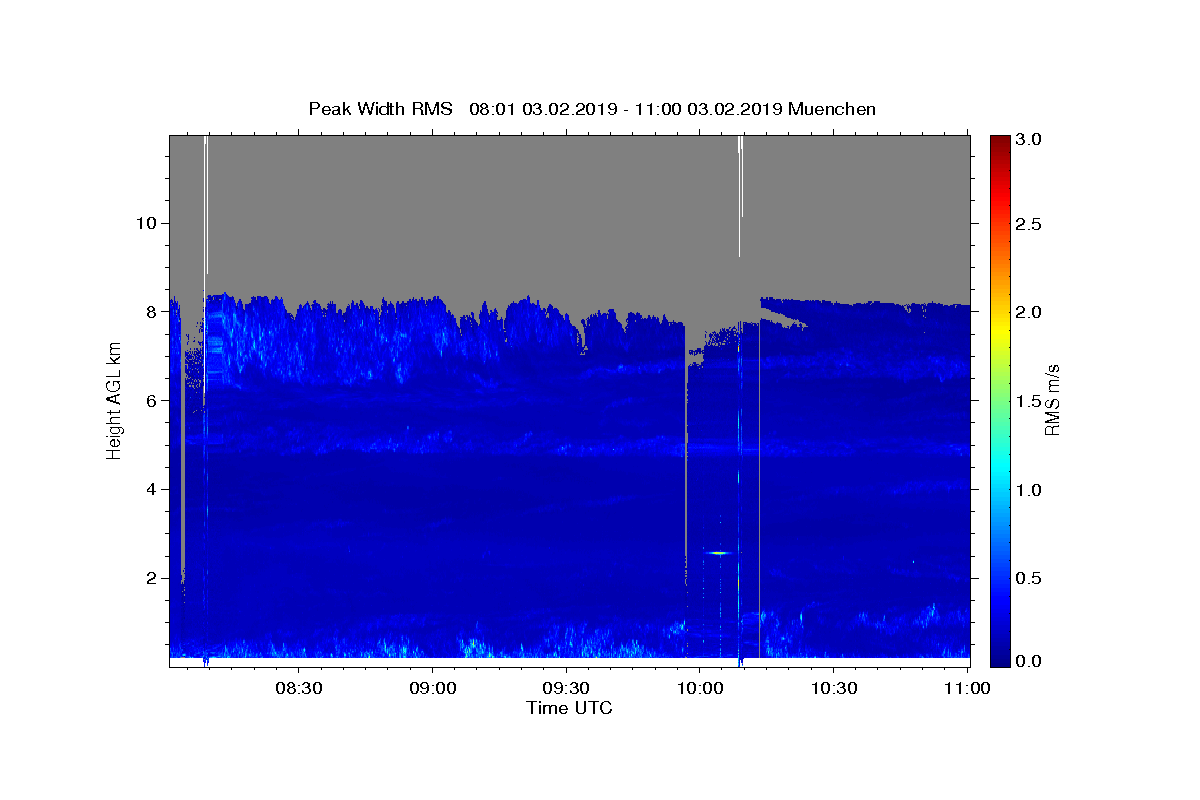Click the 'RMS m/s' colorbar label
The image size is (1200, 800).
(1051, 400)
